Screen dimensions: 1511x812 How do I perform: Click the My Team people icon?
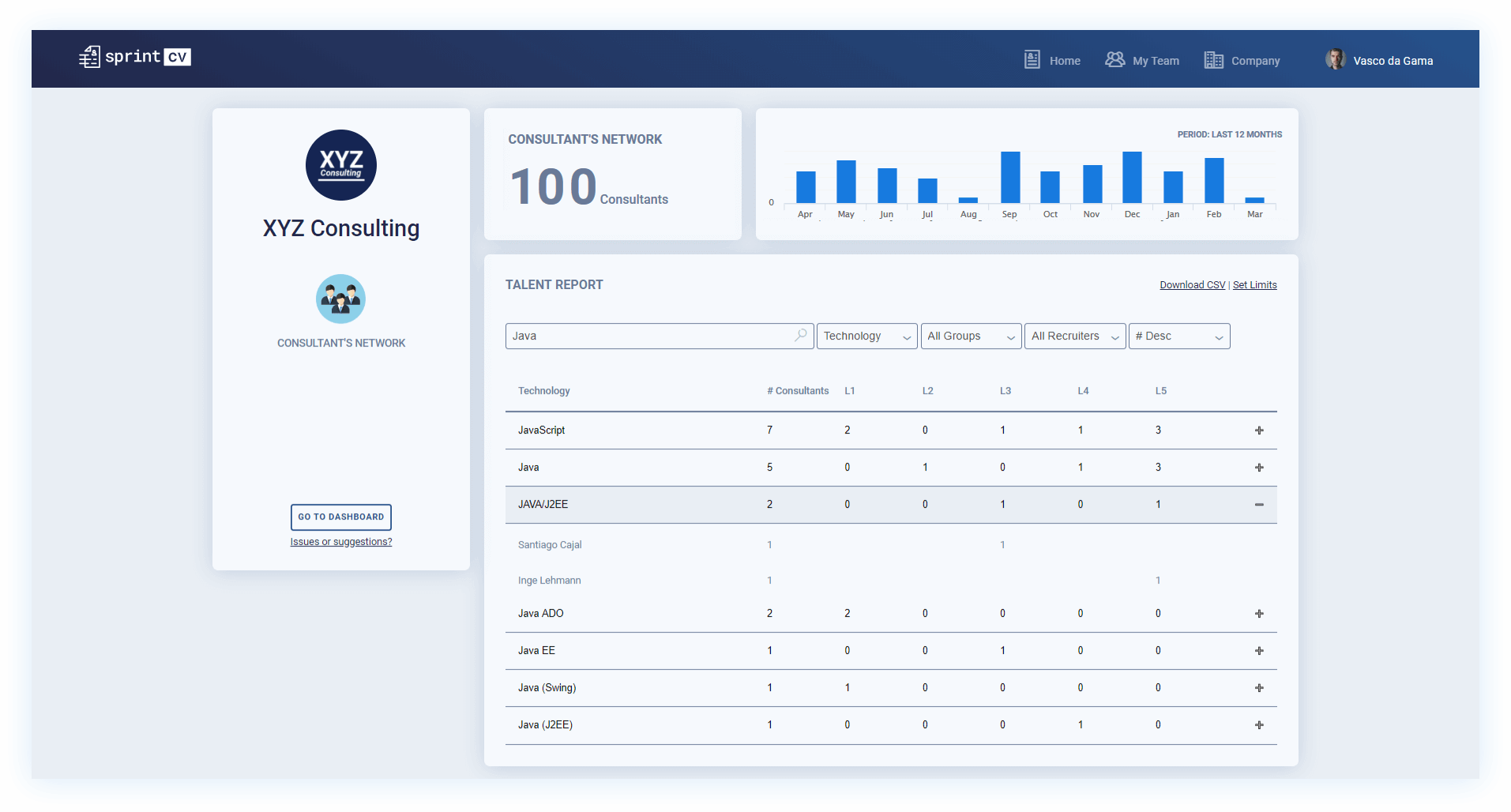(x=1114, y=60)
